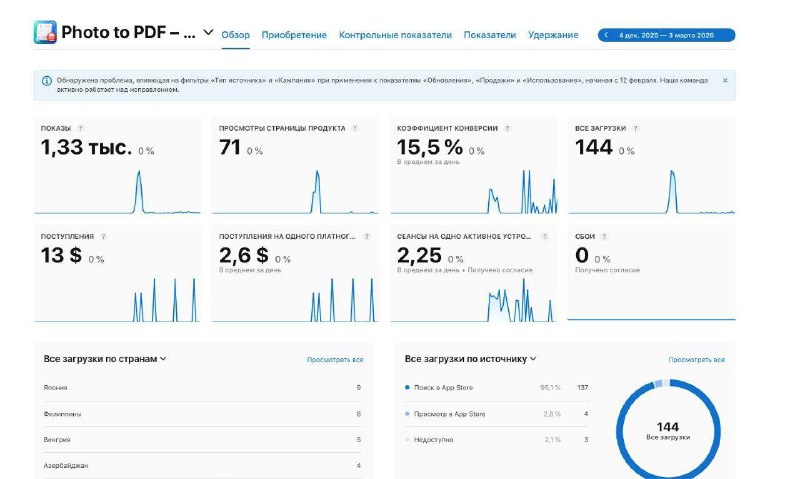Image resolution: width=800 pixels, height=479 pixels.
Task: Click the help icon beside Просмотры страницы продукта
Action: pos(355,129)
